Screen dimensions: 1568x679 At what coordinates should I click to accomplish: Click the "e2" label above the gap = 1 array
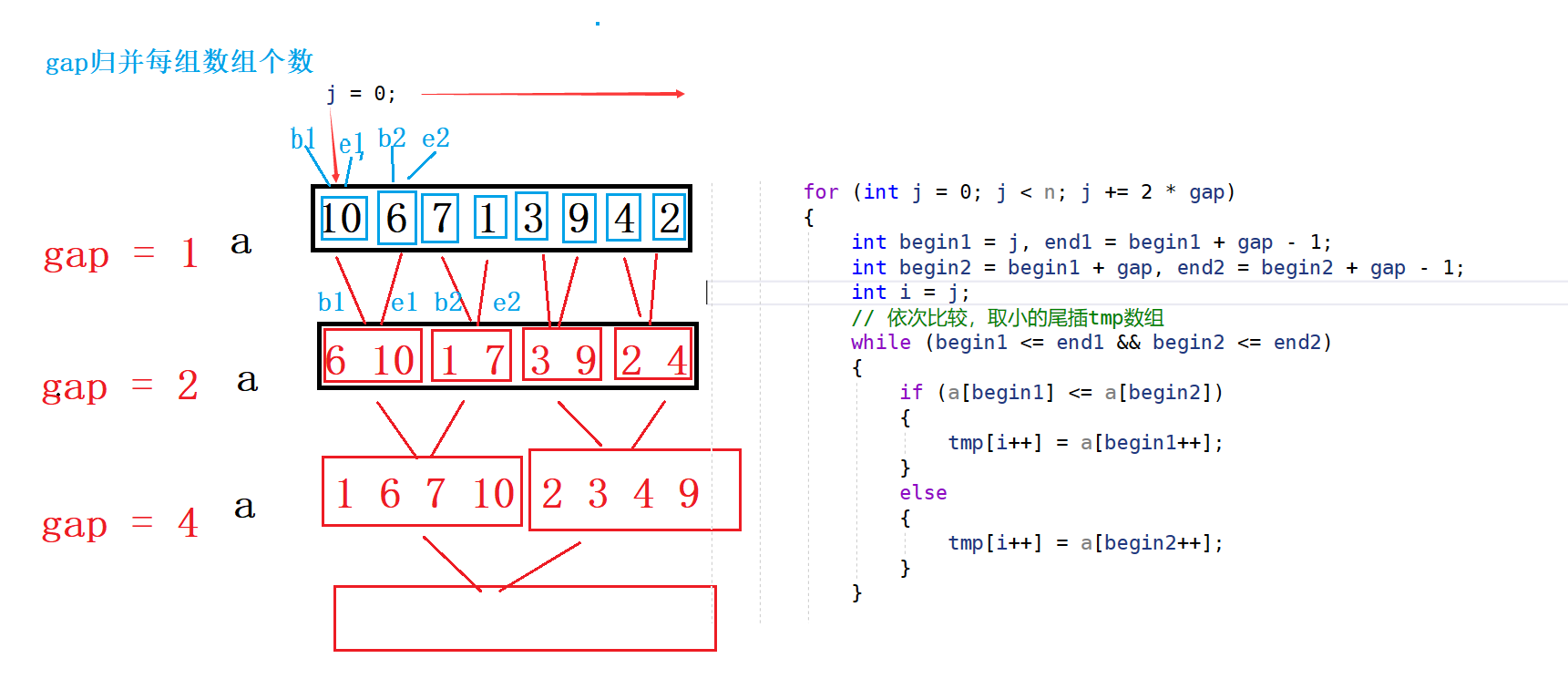436,139
